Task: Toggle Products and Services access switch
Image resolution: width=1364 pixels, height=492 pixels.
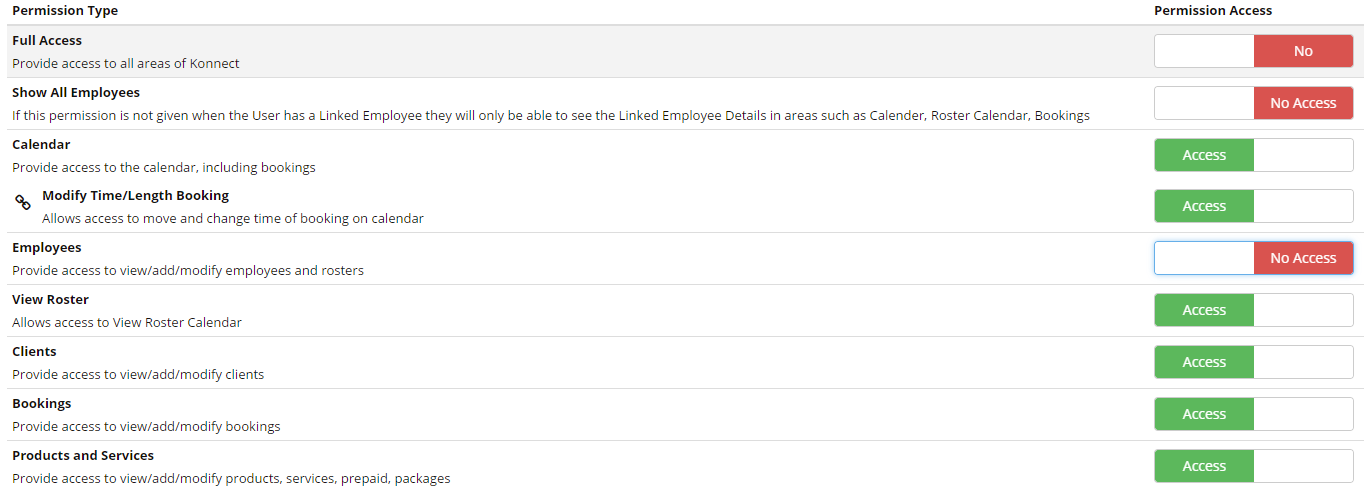Action: tap(1253, 467)
